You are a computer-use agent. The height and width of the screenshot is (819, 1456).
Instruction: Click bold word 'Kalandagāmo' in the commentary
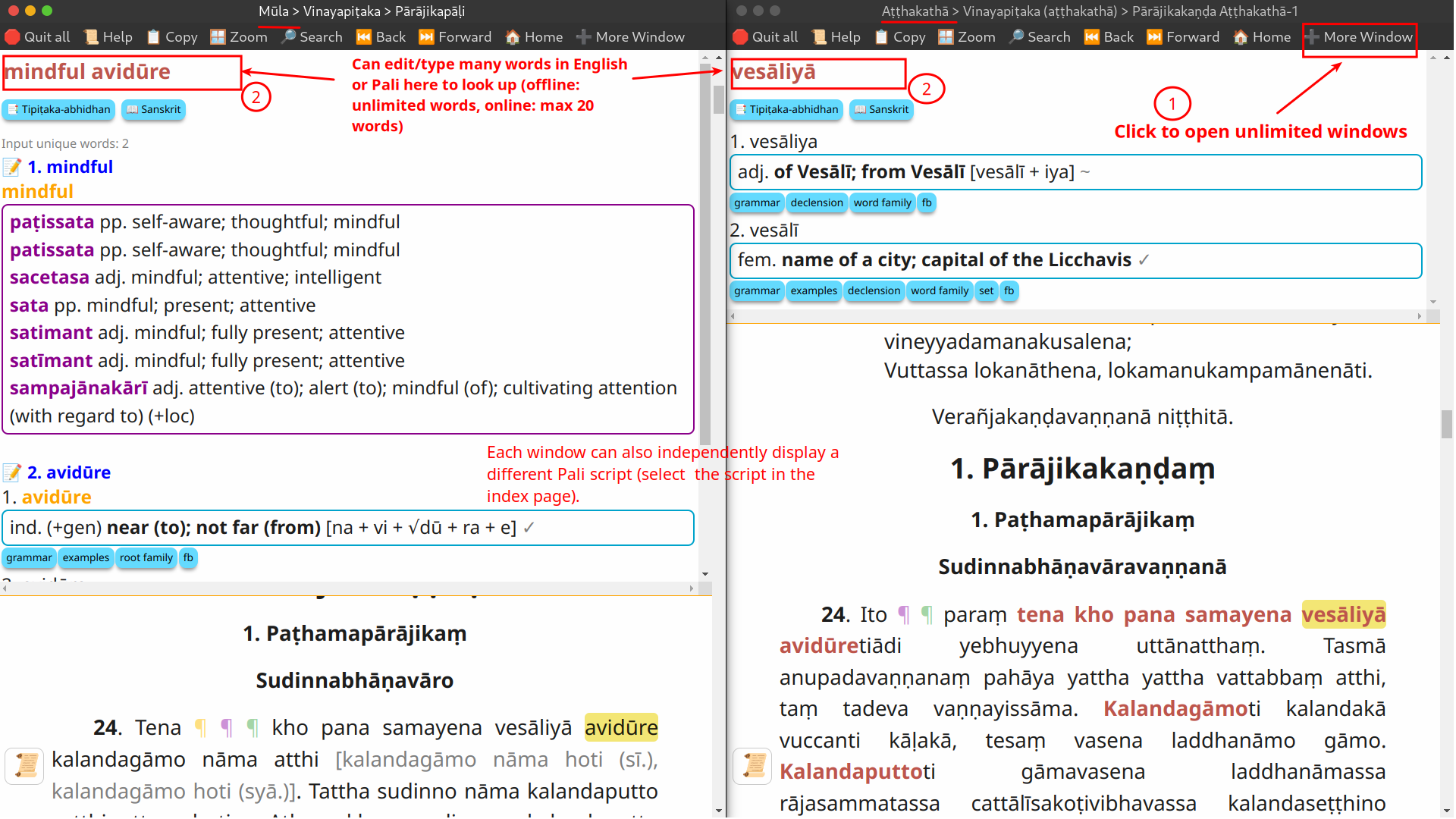[x=1175, y=709]
